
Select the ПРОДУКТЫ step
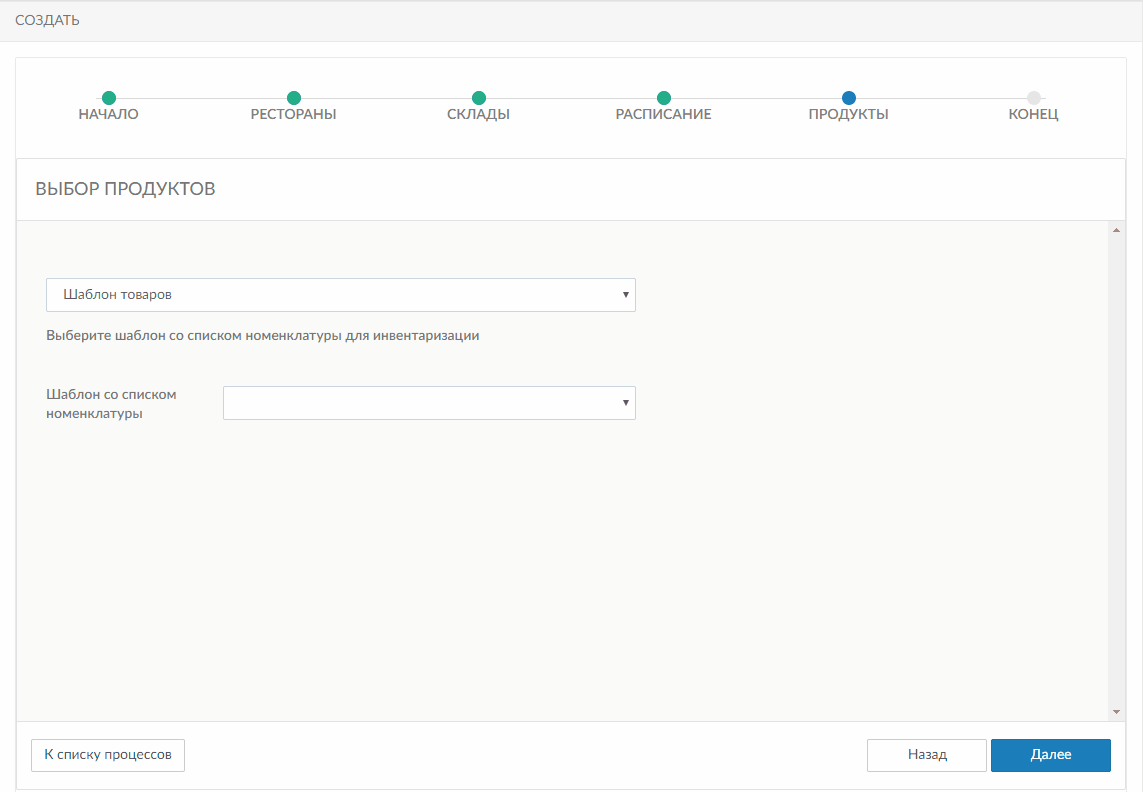849,106
